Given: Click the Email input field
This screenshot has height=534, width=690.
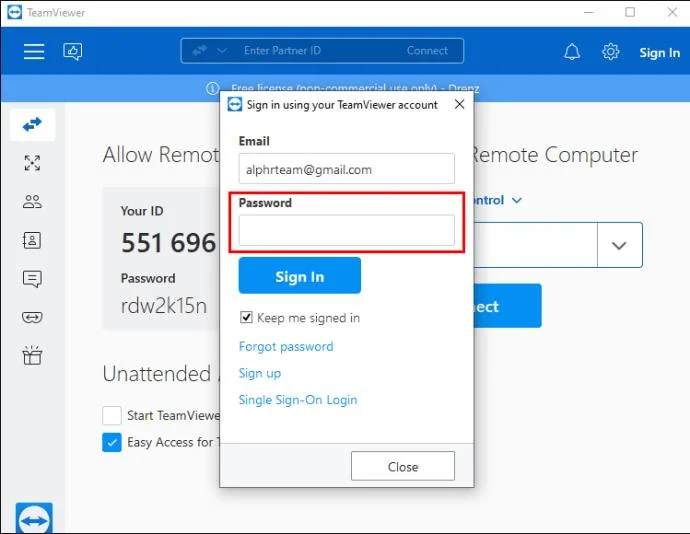Looking at the screenshot, I should [x=347, y=169].
